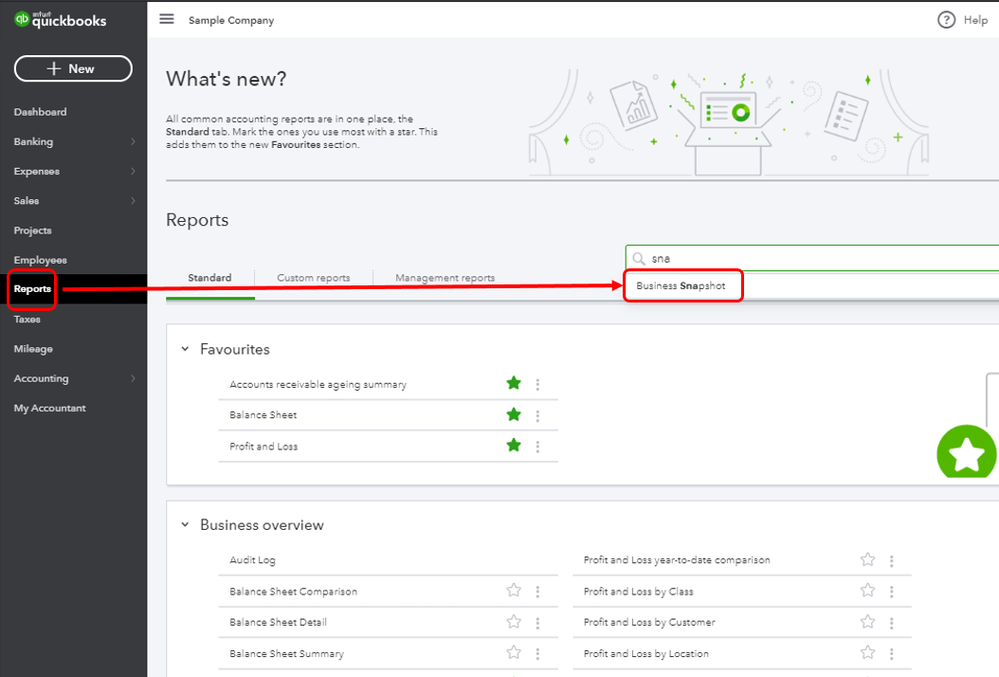Unfavourite Accounts receivable ageing summary star
The height and width of the screenshot is (677, 999).
pos(514,383)
